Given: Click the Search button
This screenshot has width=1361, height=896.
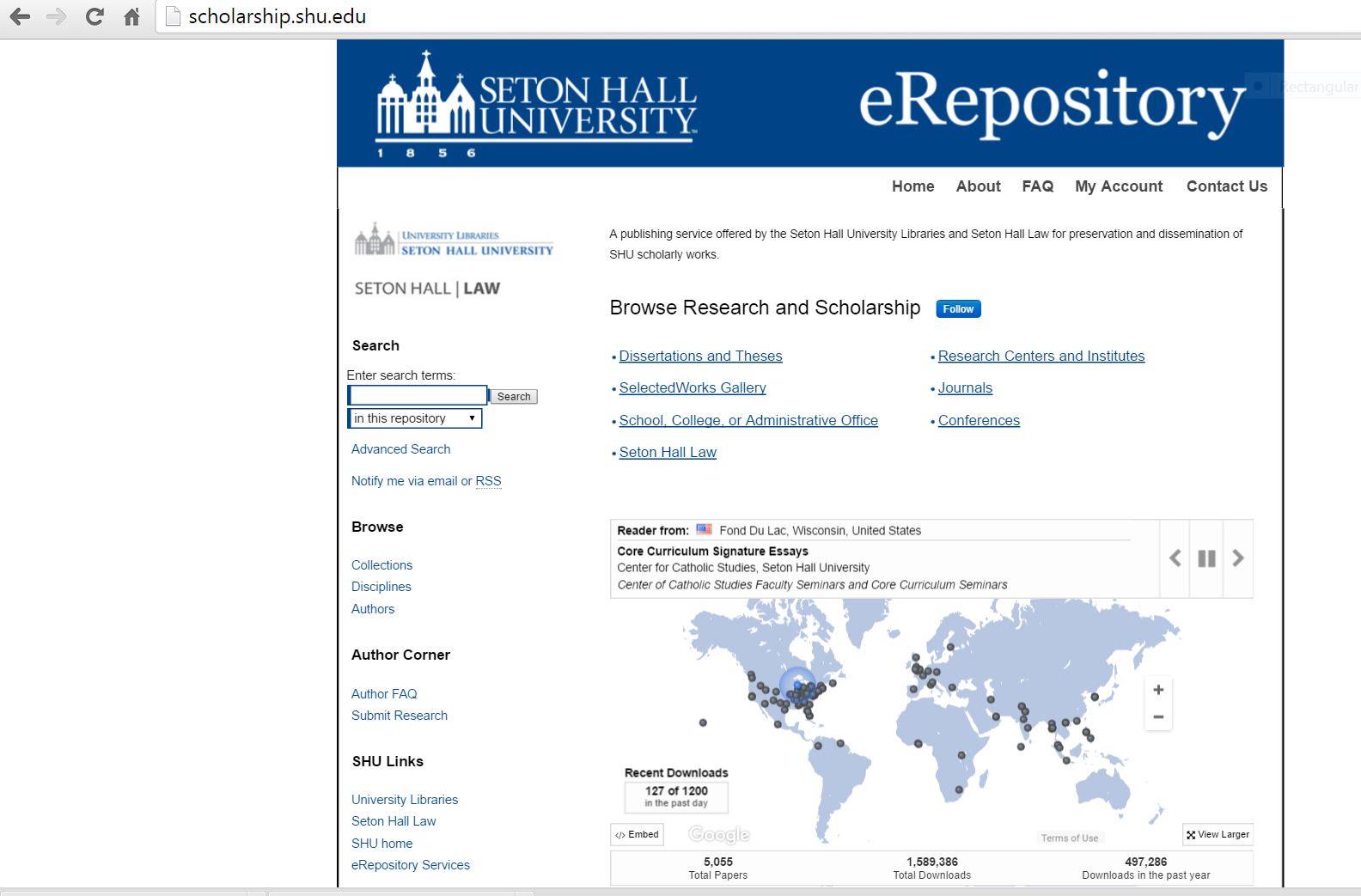Looking at the screenshot, I should (x=513, y=396).
